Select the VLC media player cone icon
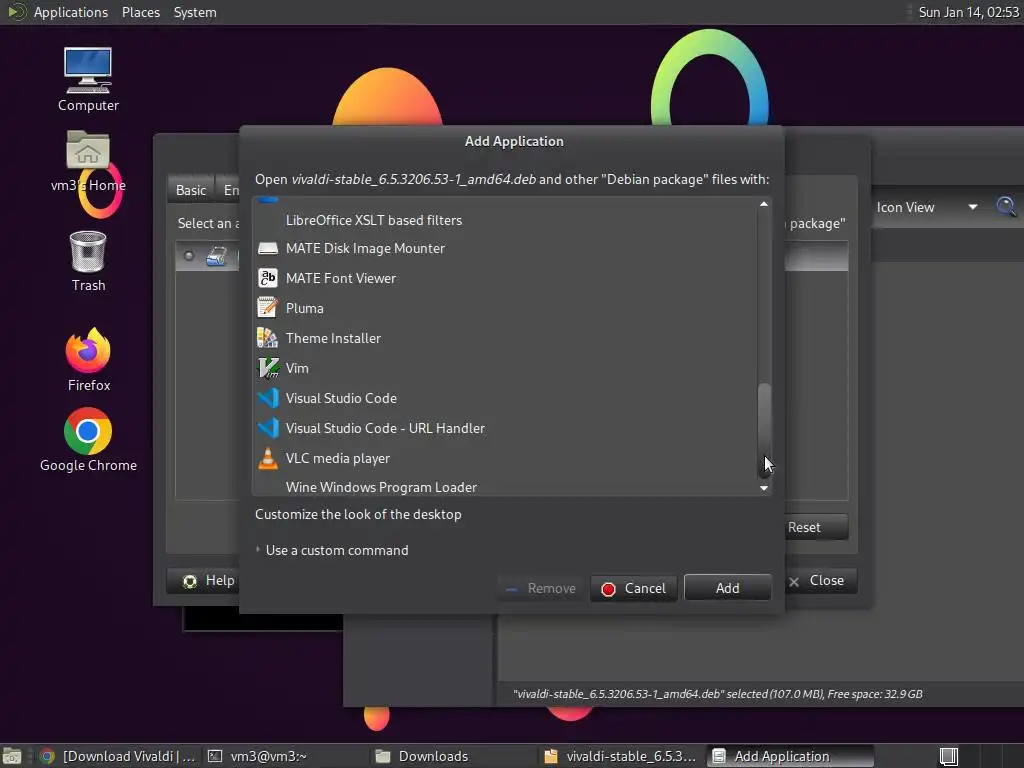Screen dimensions: 1024x768 point(268,458)
